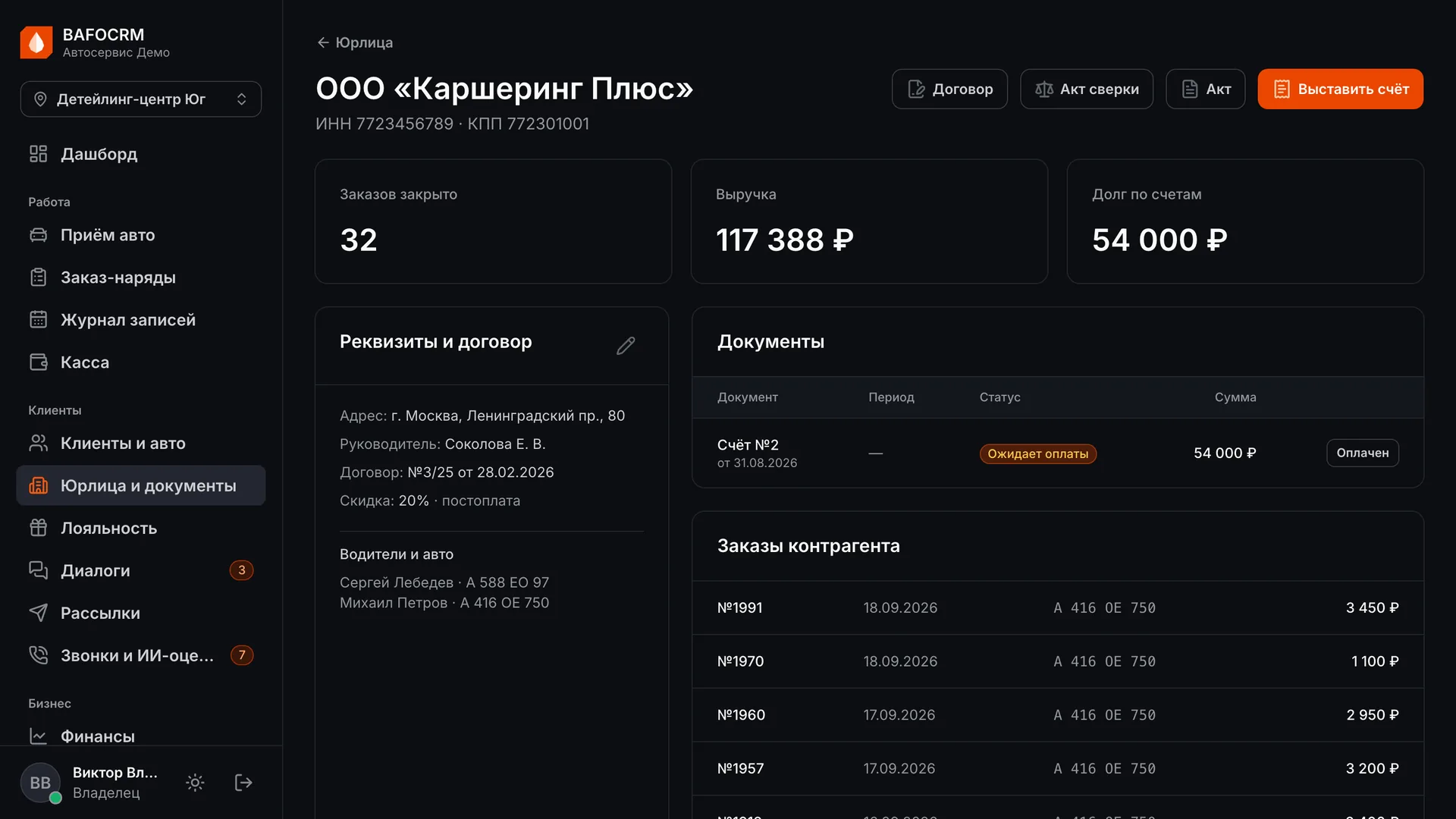Click the Ожидает оплаты status badge
1456x819 pixels.
pos(1037,453)
